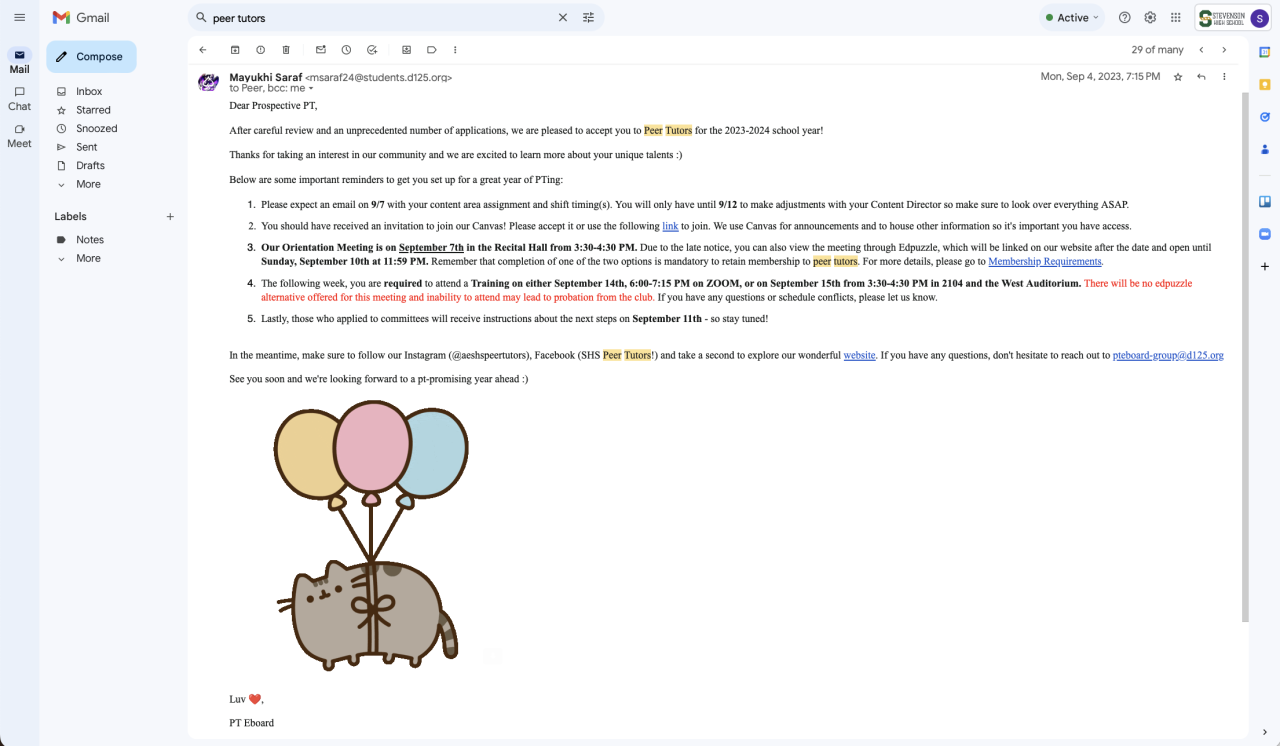Open the Zoom add-on
The height and width of the screenshot is (746, 1280).
(1264, 233)
